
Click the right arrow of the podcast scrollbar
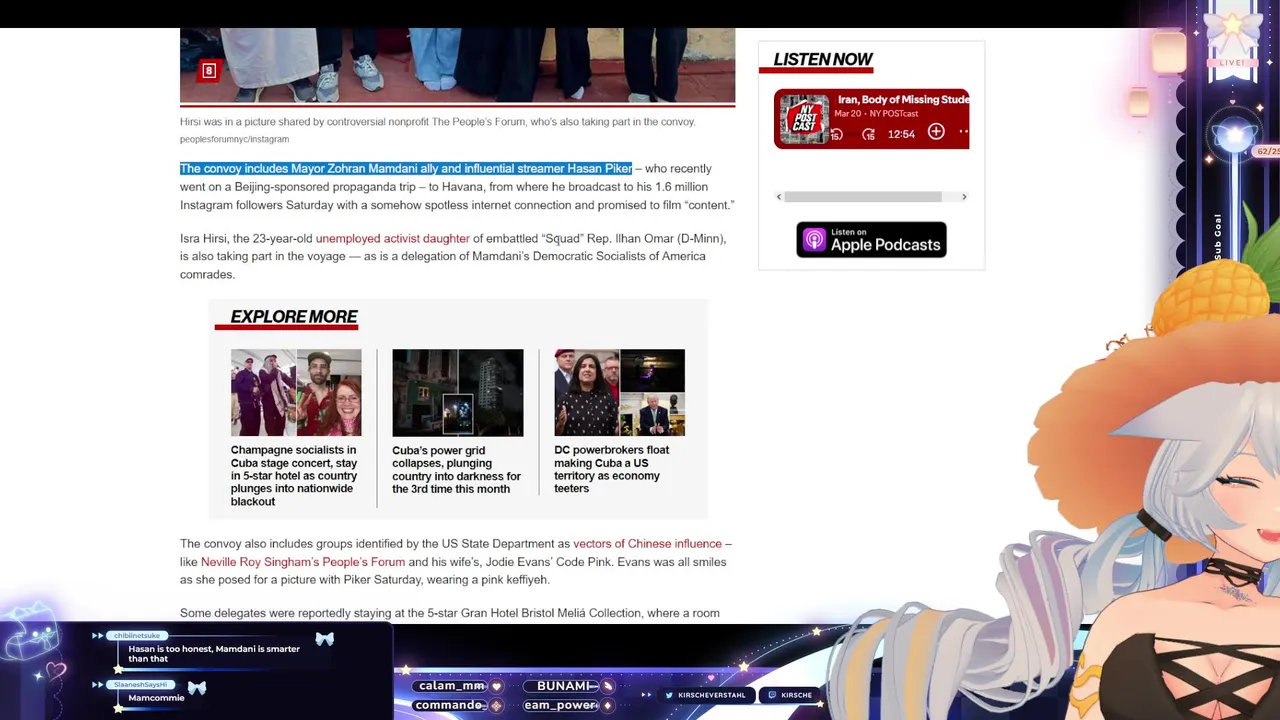coord(964,197)
